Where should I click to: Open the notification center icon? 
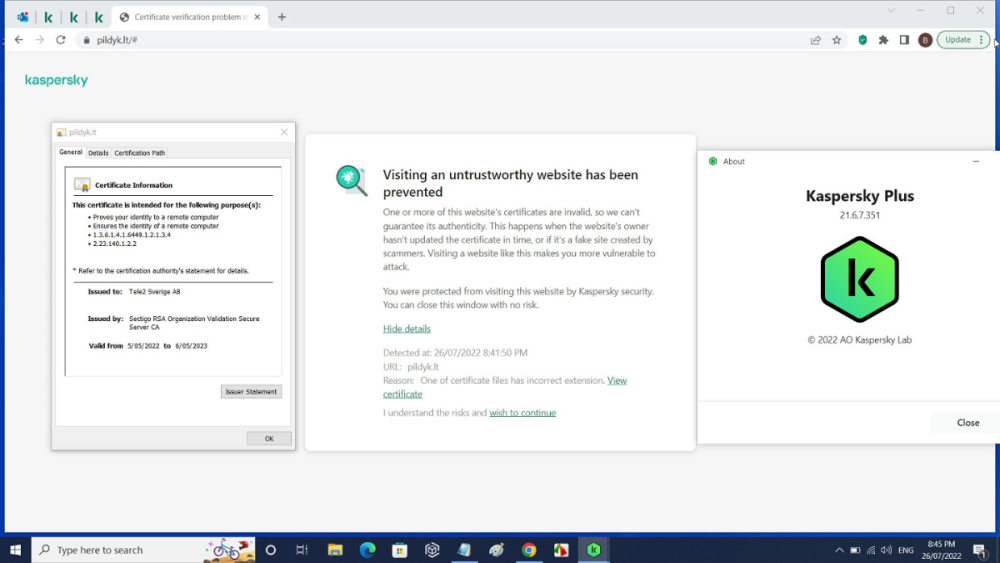point(980,550)
